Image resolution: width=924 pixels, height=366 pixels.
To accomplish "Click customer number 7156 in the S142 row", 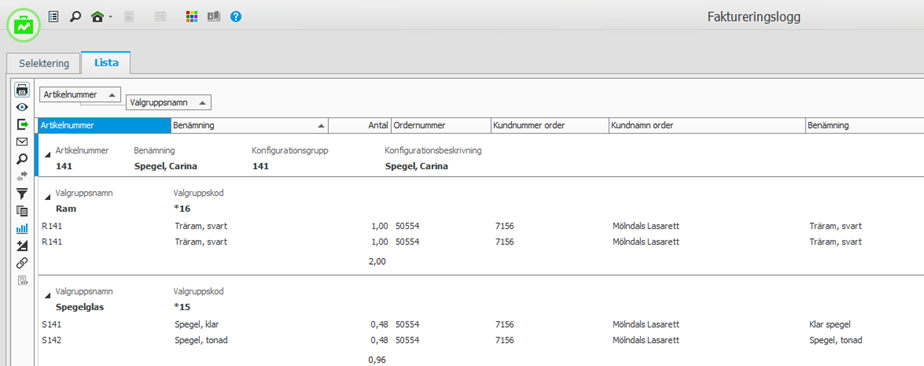I will [x=504, y=340].
